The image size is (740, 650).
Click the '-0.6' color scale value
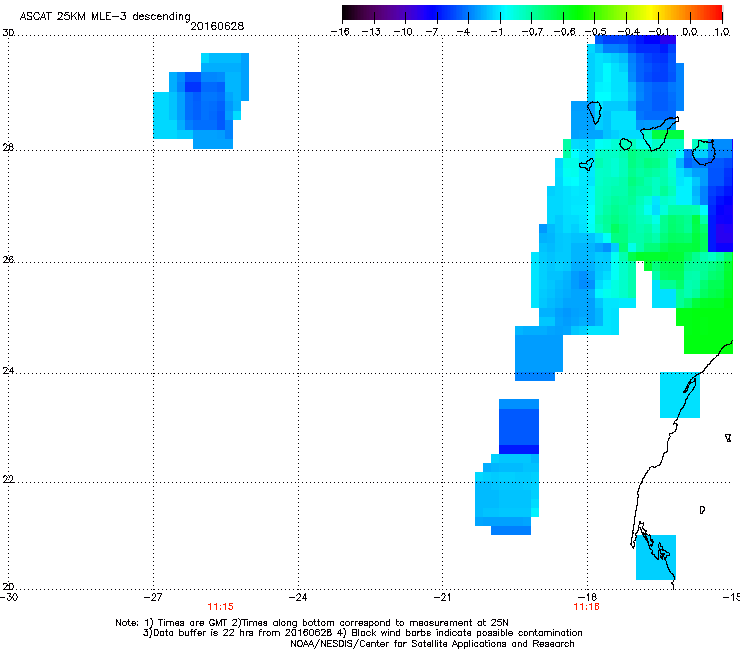click(x=564, y=32)
